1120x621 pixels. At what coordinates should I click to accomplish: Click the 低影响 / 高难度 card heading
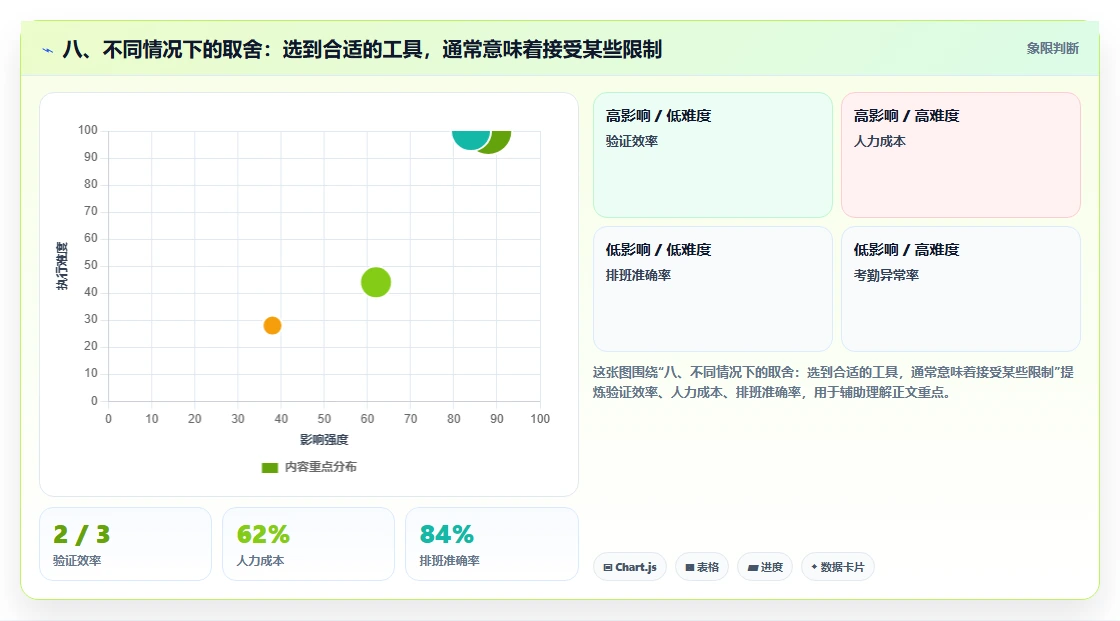coord(906,249)
